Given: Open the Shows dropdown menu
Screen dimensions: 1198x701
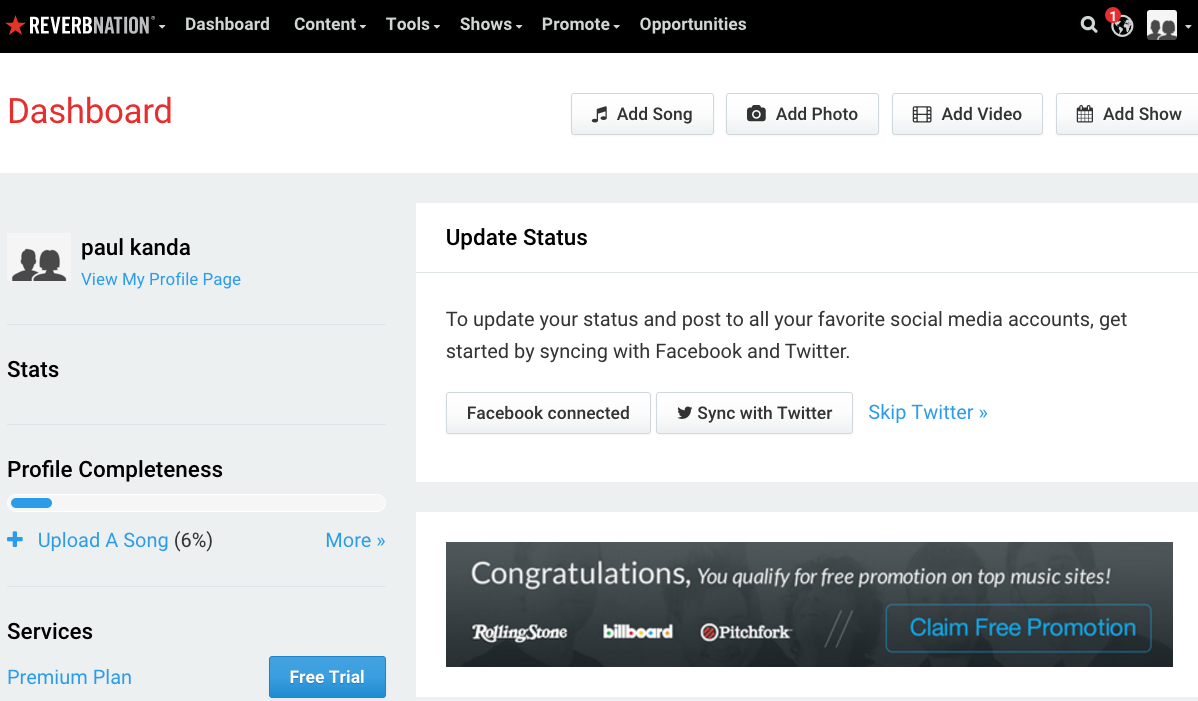Looking at the screenshot, I should tap(491, 24).
